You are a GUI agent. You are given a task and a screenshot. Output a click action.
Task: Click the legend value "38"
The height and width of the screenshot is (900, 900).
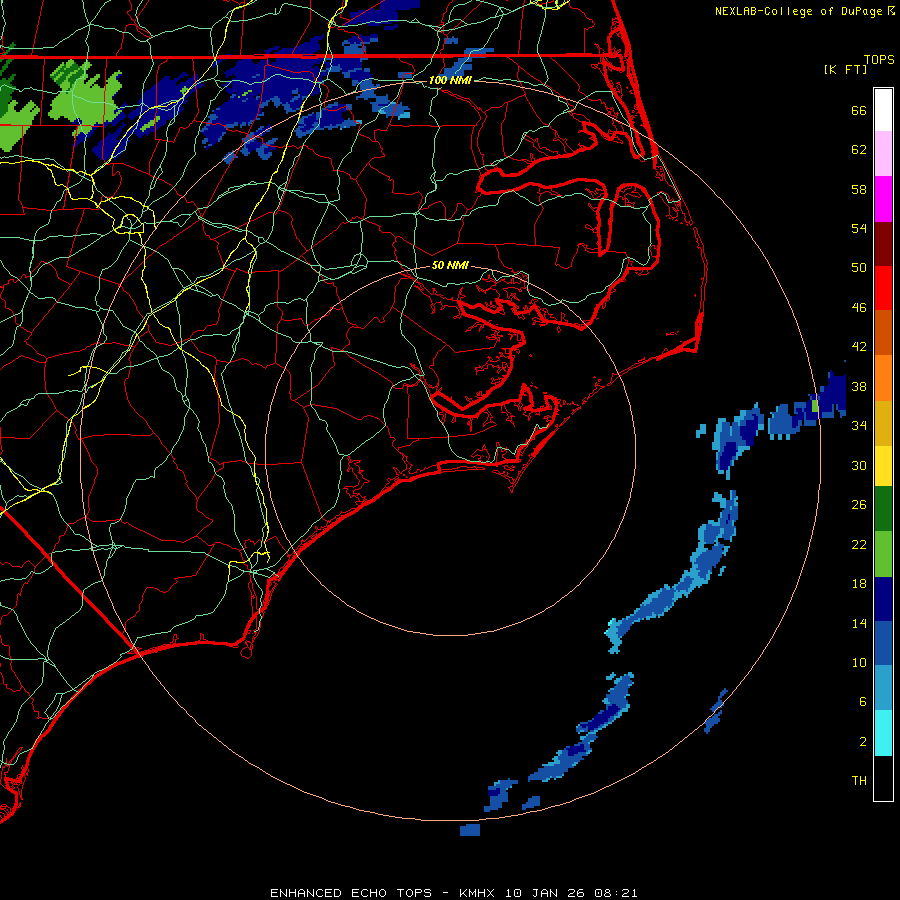pyautogui.click(x=859, y=386)
